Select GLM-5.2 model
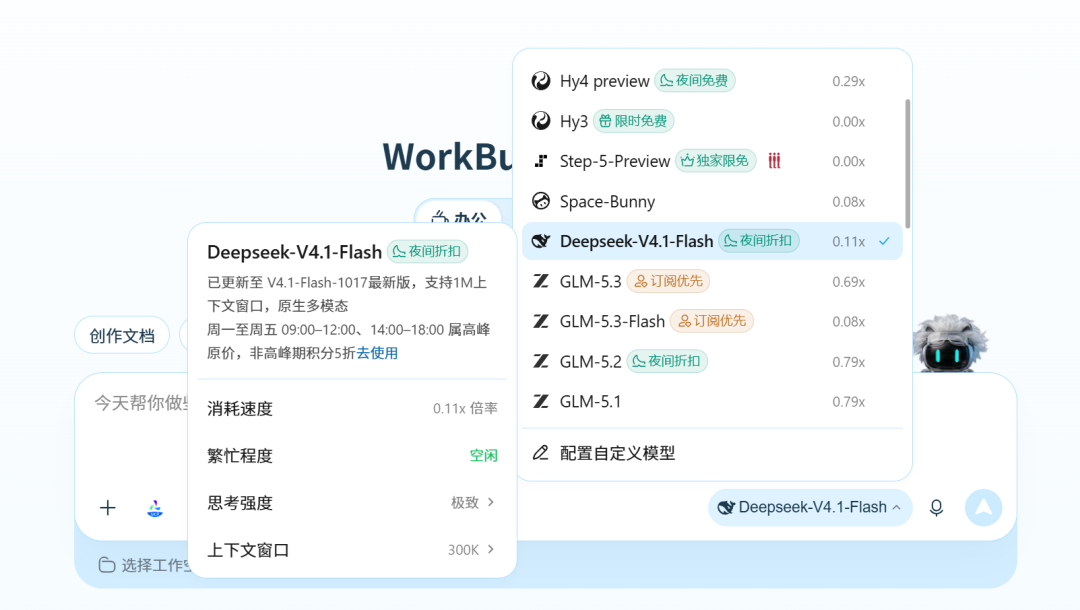The width and height of the screenshot is (1080, 610). point(712,361)
